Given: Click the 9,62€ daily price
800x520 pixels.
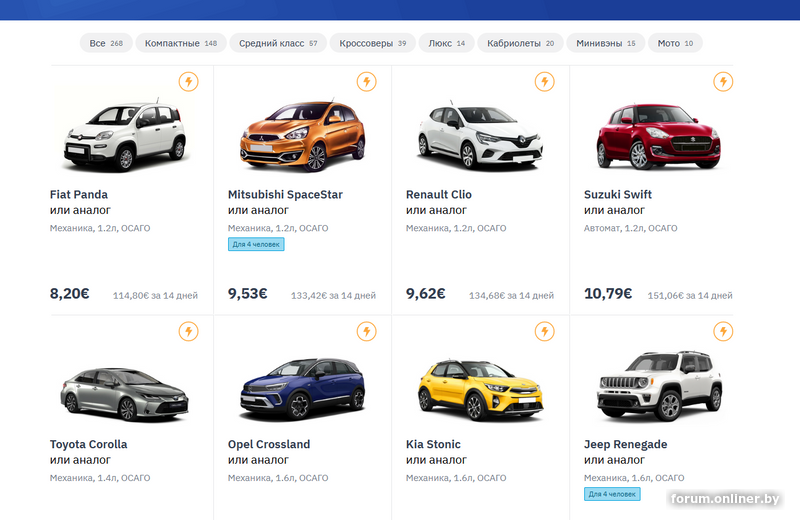Looking at the screenshot, I should click(x=426, y=293).
